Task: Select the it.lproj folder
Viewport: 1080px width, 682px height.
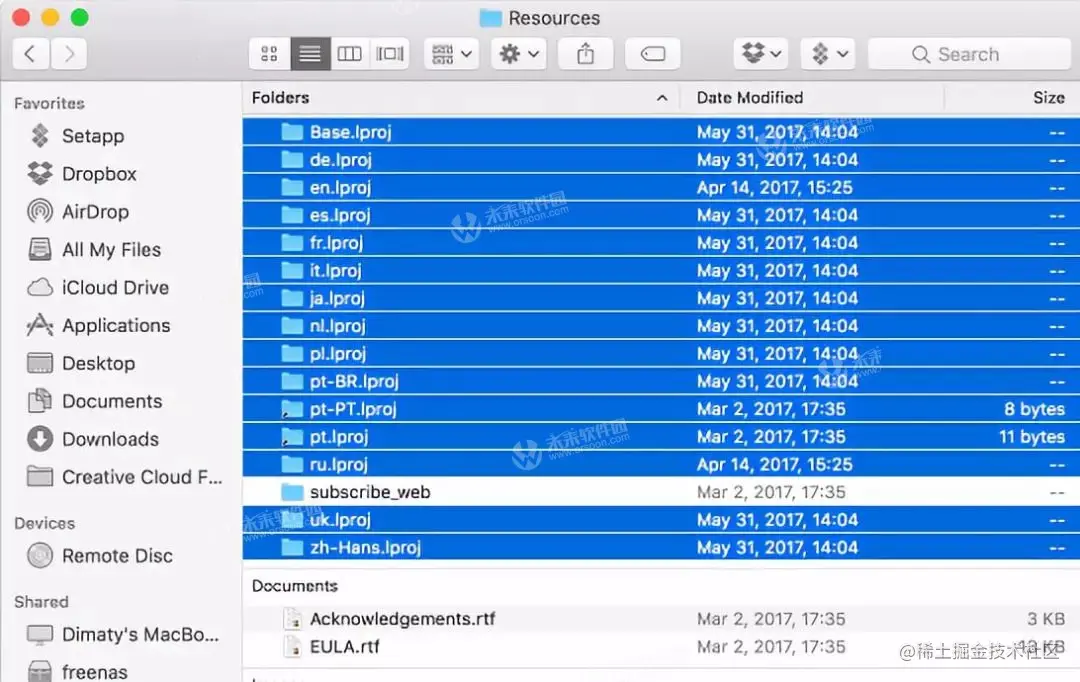Action: pos(661,270)
